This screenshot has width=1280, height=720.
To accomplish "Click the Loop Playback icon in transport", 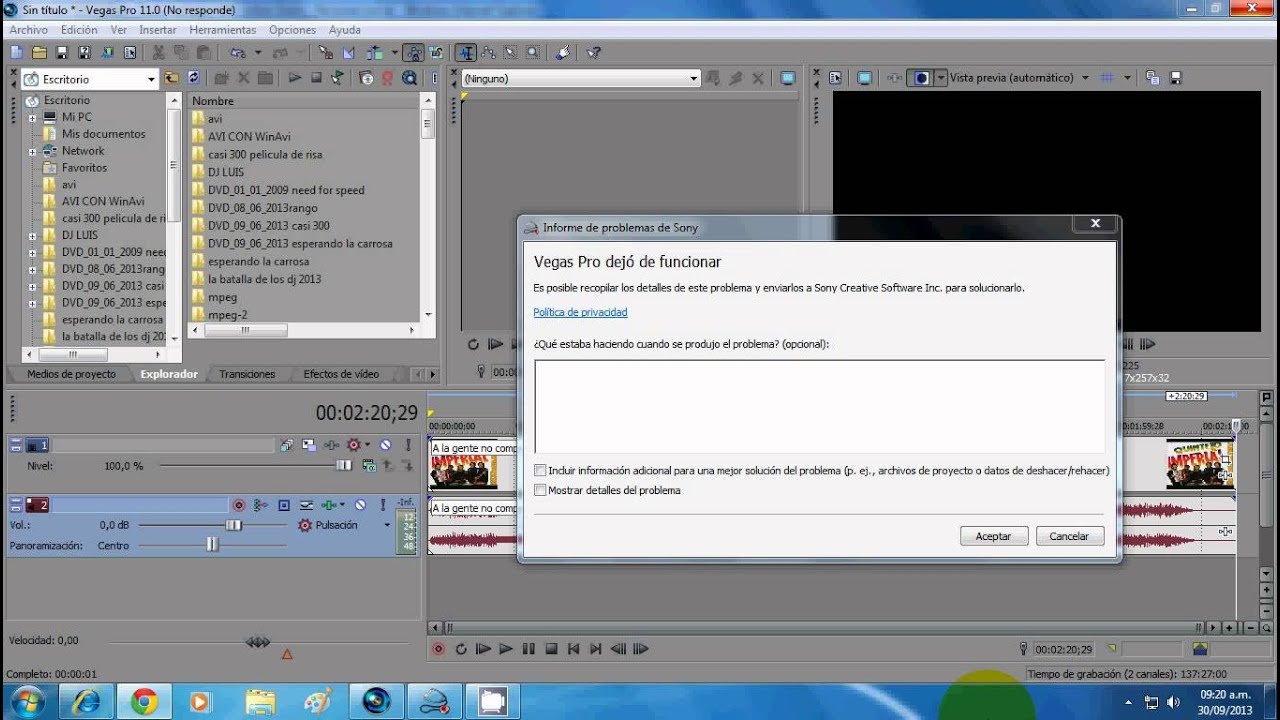I will [x=461, y=649].
